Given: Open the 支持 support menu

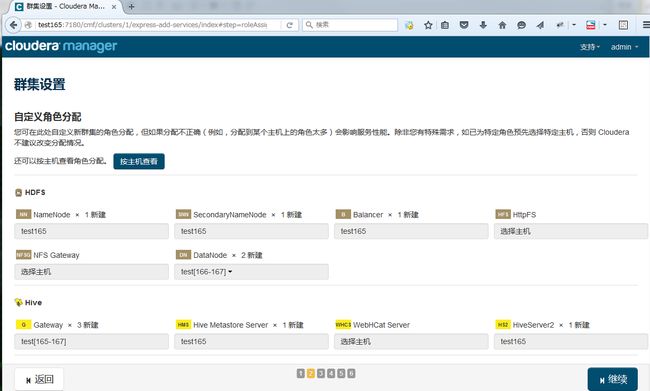Looking at the screenshot, I should tap(589, 47).
